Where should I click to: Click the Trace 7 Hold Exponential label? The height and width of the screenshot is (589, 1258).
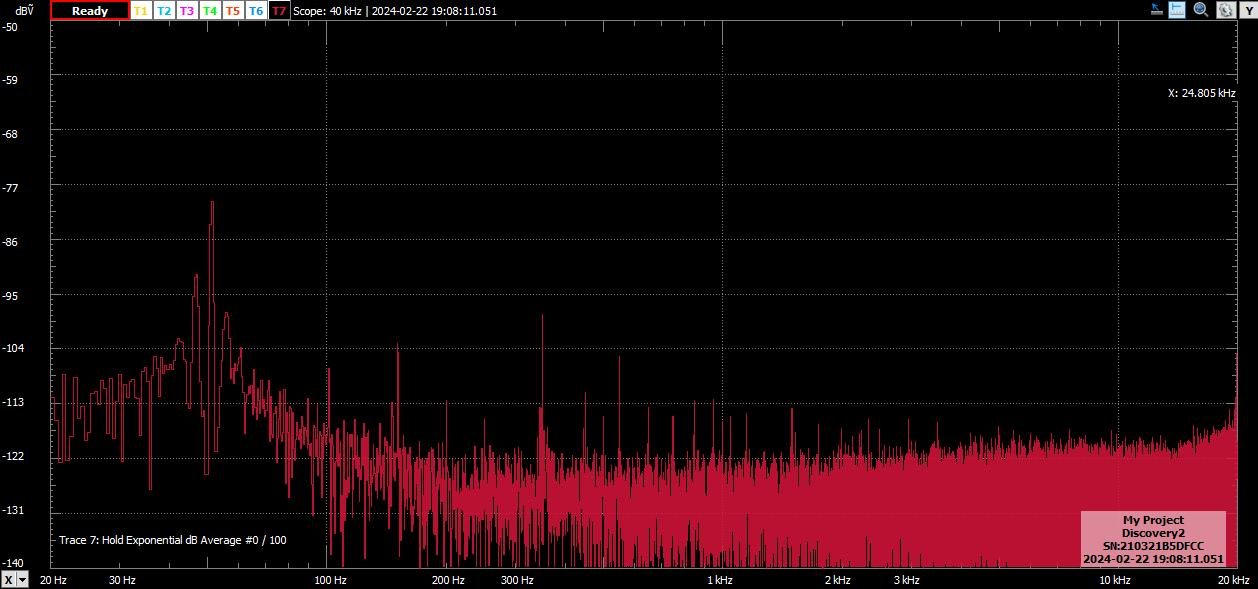pos(172,540)
